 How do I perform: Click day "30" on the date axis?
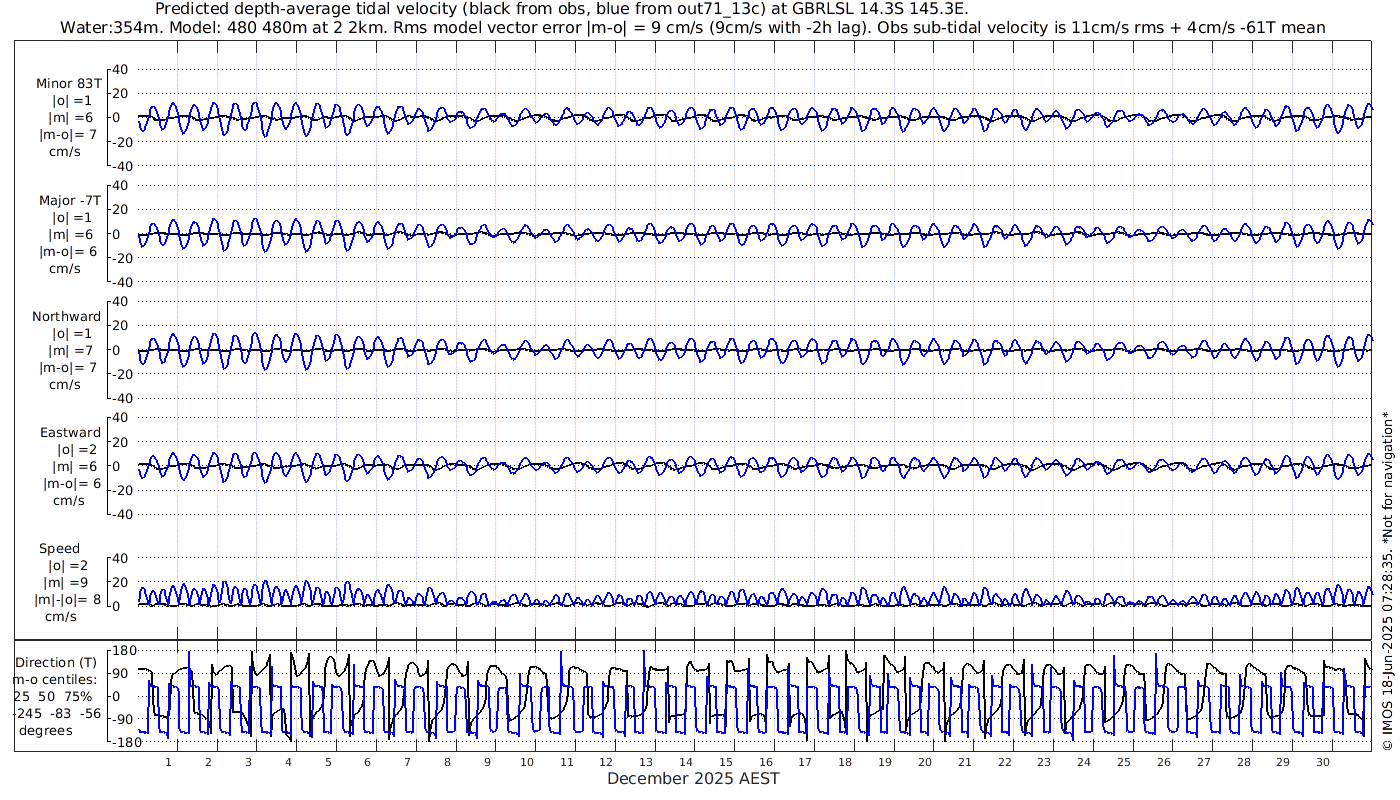point(1323,762)
